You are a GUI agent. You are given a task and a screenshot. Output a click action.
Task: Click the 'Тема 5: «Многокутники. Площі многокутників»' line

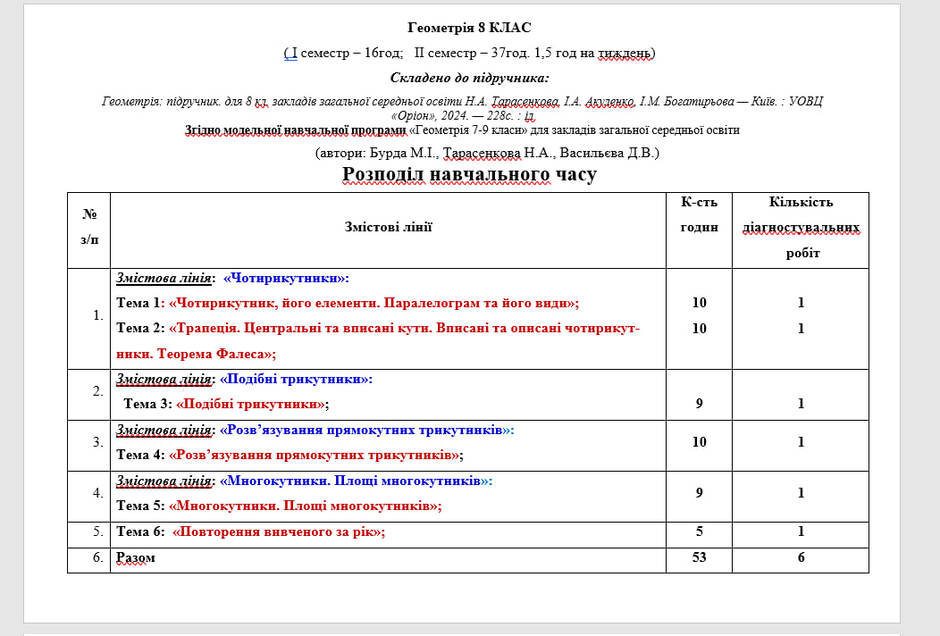[279, 506]
